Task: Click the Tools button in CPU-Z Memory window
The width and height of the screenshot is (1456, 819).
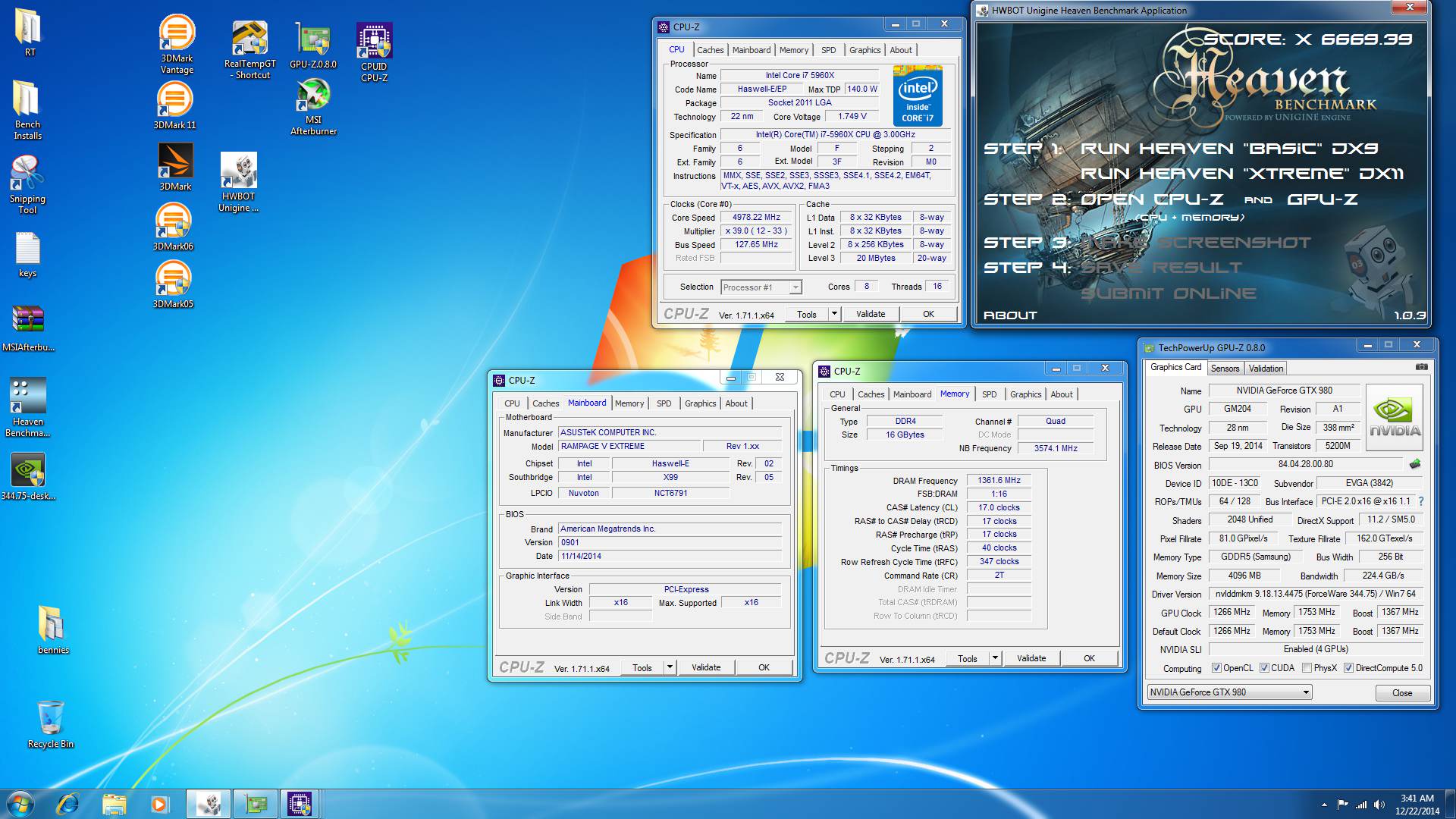Action: coord(967,658)
